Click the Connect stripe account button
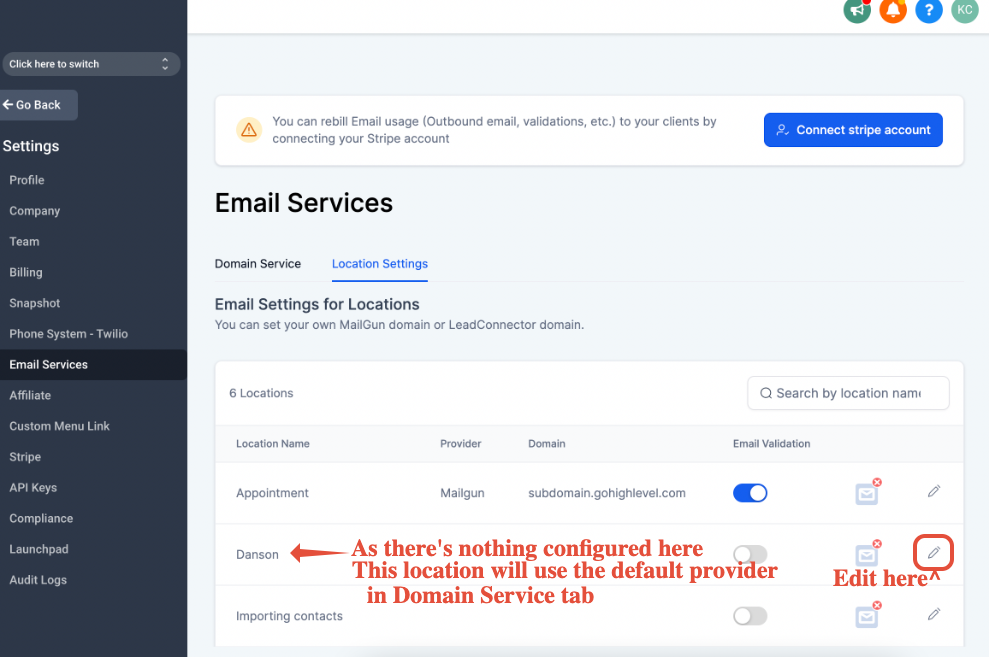 point(853,130)
